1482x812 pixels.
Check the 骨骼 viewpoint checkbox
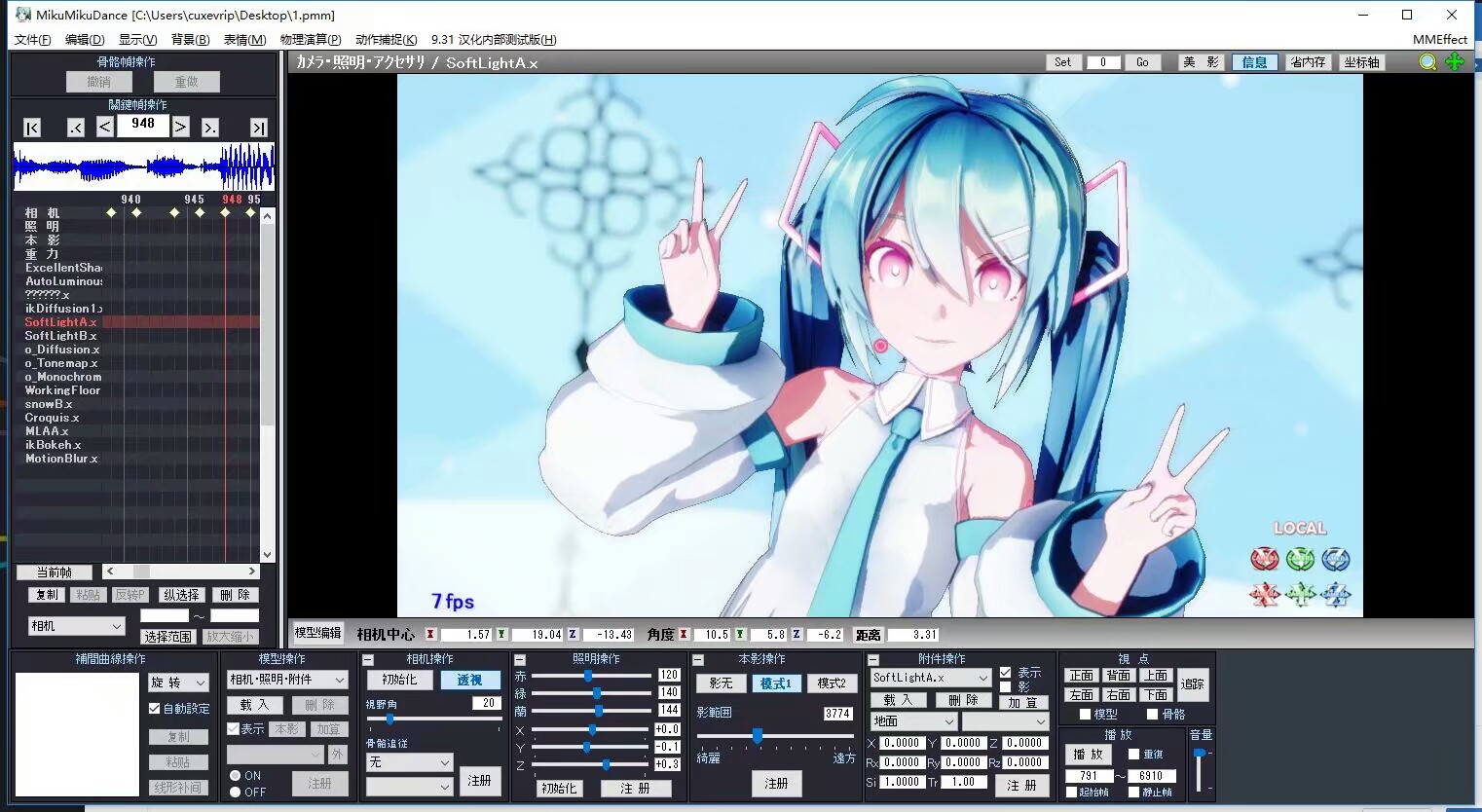click(1152, 714)
